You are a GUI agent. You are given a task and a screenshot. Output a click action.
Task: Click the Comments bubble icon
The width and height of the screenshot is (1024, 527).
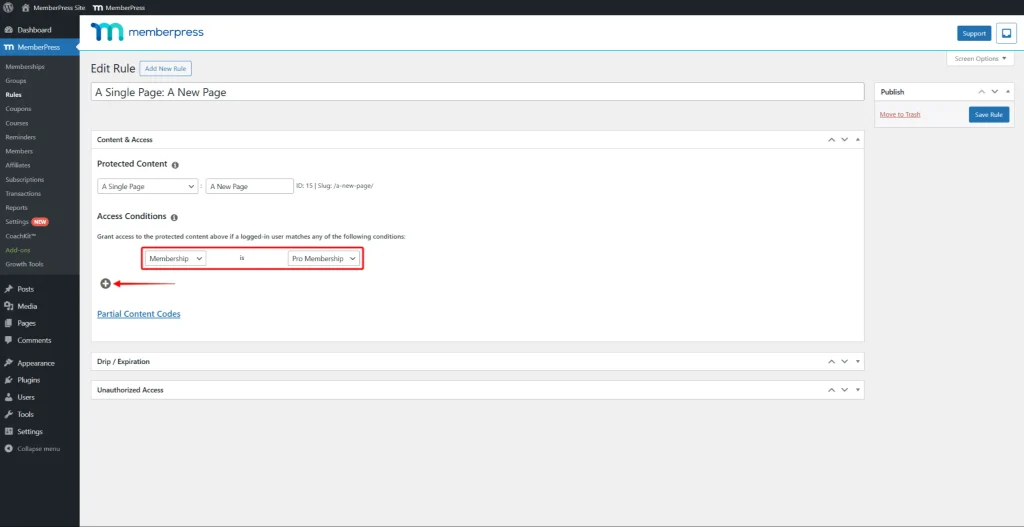point(8,340)
